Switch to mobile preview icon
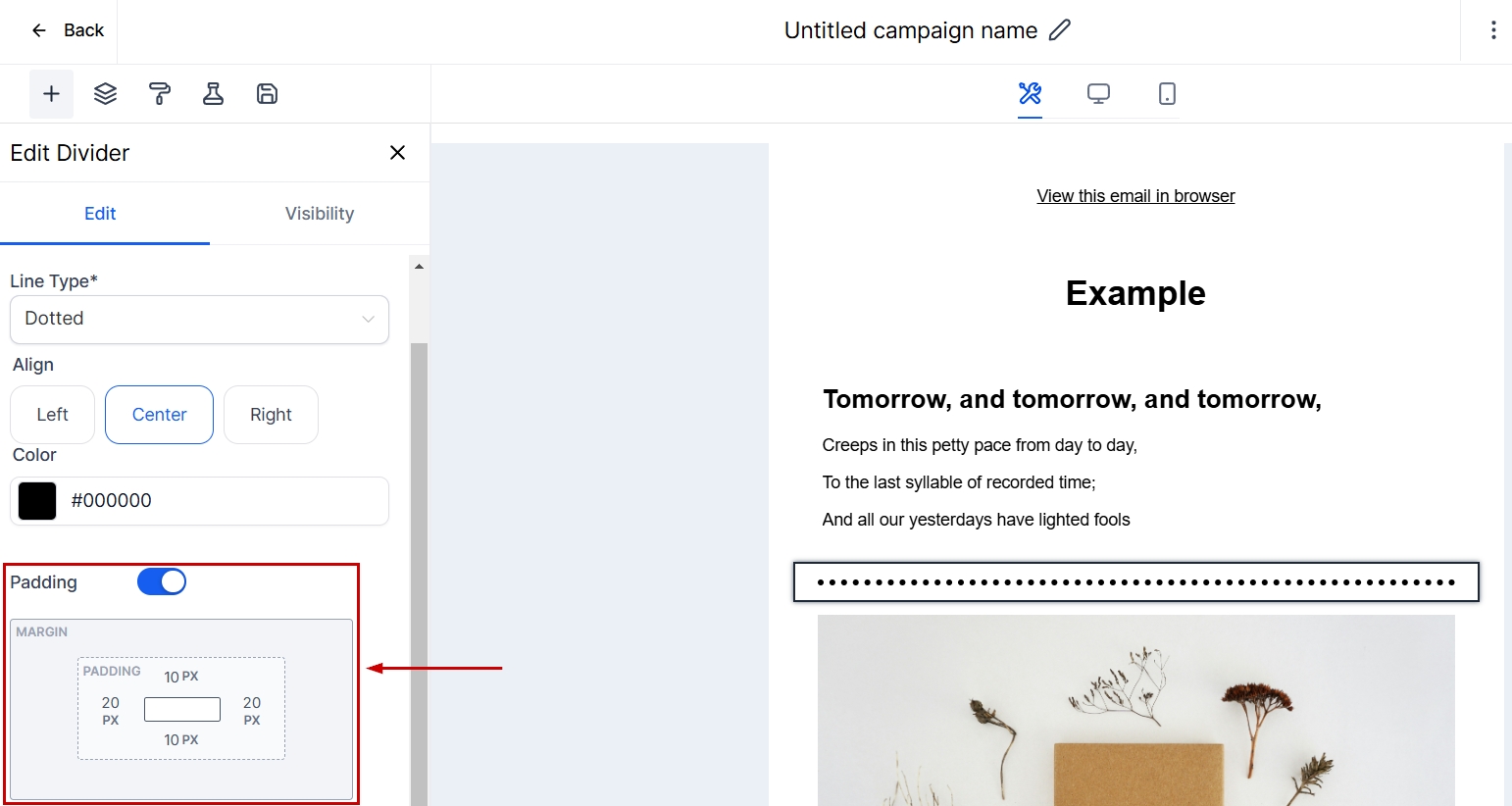This screenshot has height=806, width=1512. coord(1167,94)
